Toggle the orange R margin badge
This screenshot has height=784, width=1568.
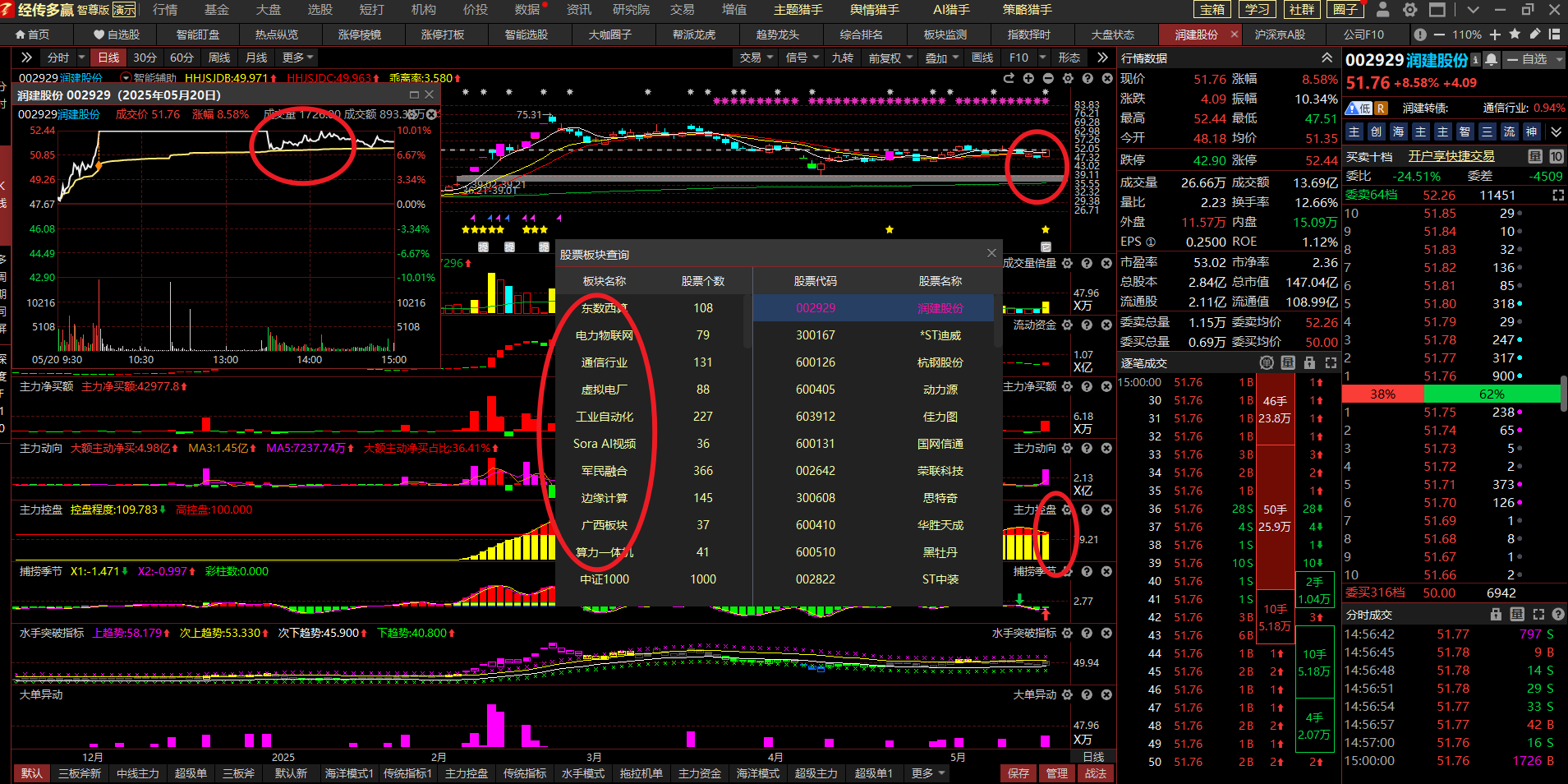tap(1381, 108)
